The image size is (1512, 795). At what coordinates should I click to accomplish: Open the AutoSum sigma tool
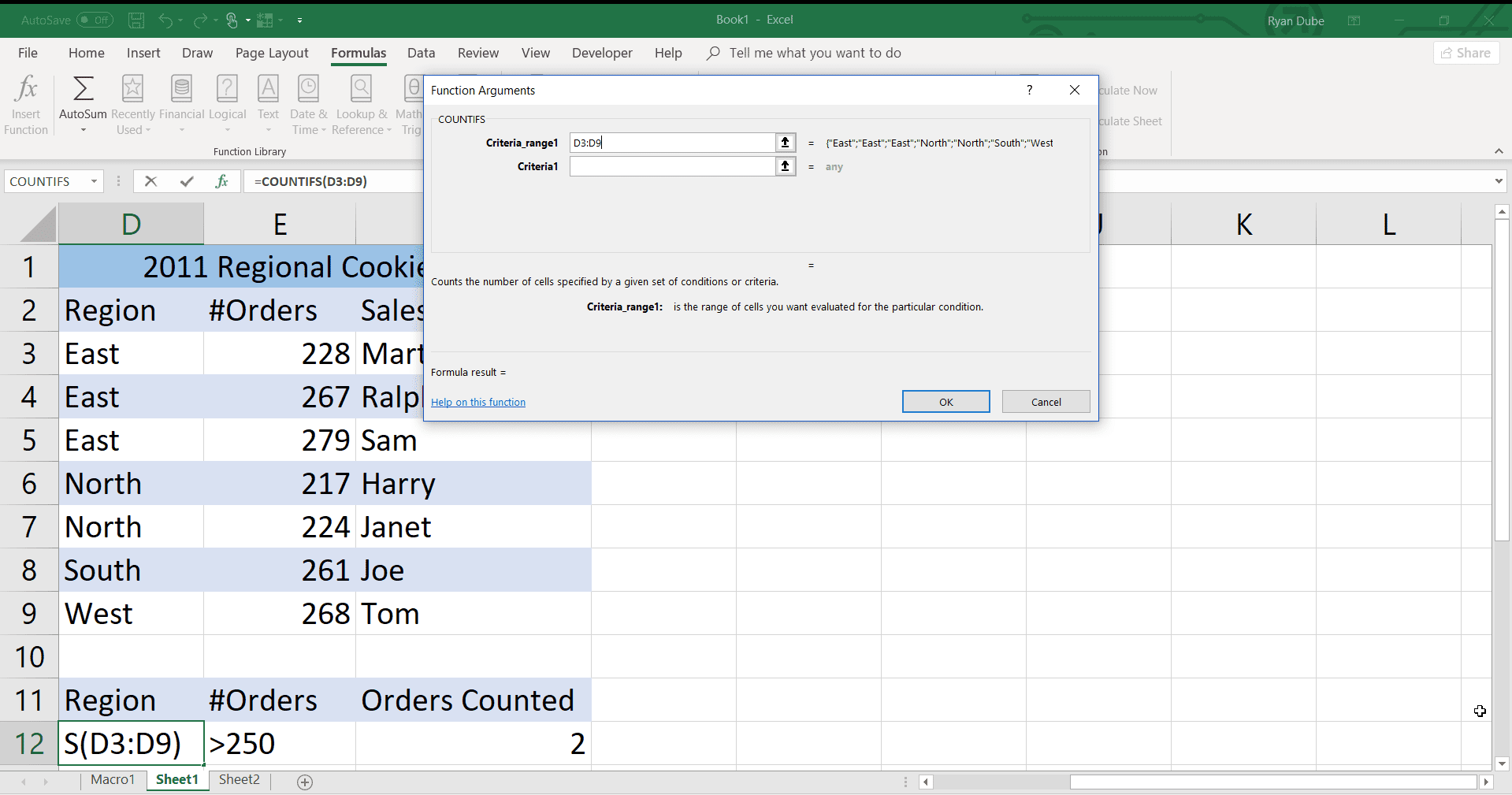pos(83,88)
